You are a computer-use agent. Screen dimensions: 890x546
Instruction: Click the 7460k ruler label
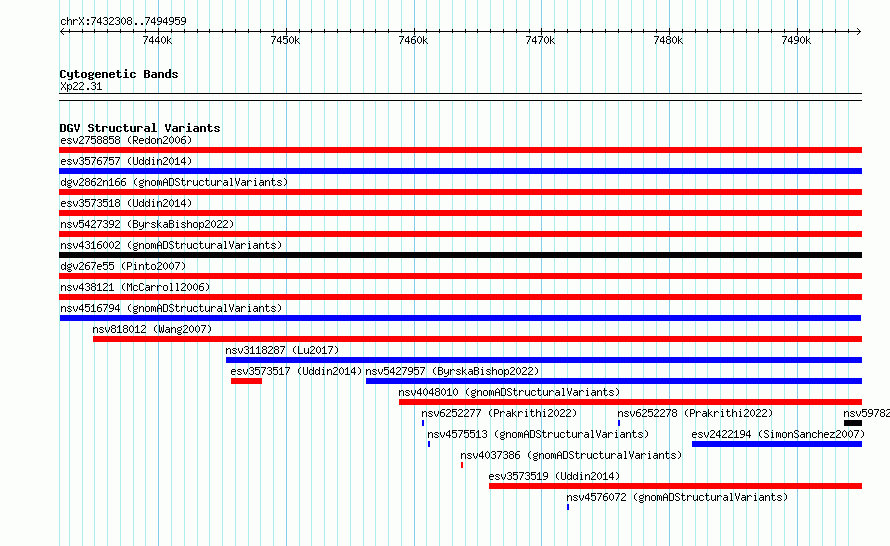pyautogui.click(x=413, y=40)
